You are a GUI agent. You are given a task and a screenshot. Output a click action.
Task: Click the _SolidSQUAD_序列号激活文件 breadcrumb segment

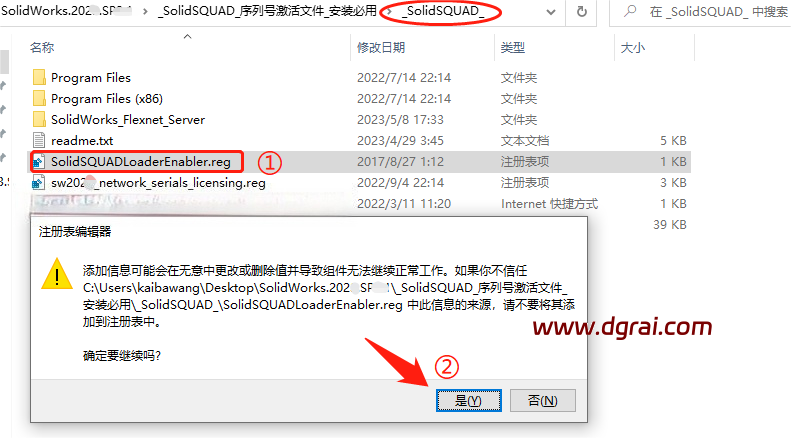267,11
